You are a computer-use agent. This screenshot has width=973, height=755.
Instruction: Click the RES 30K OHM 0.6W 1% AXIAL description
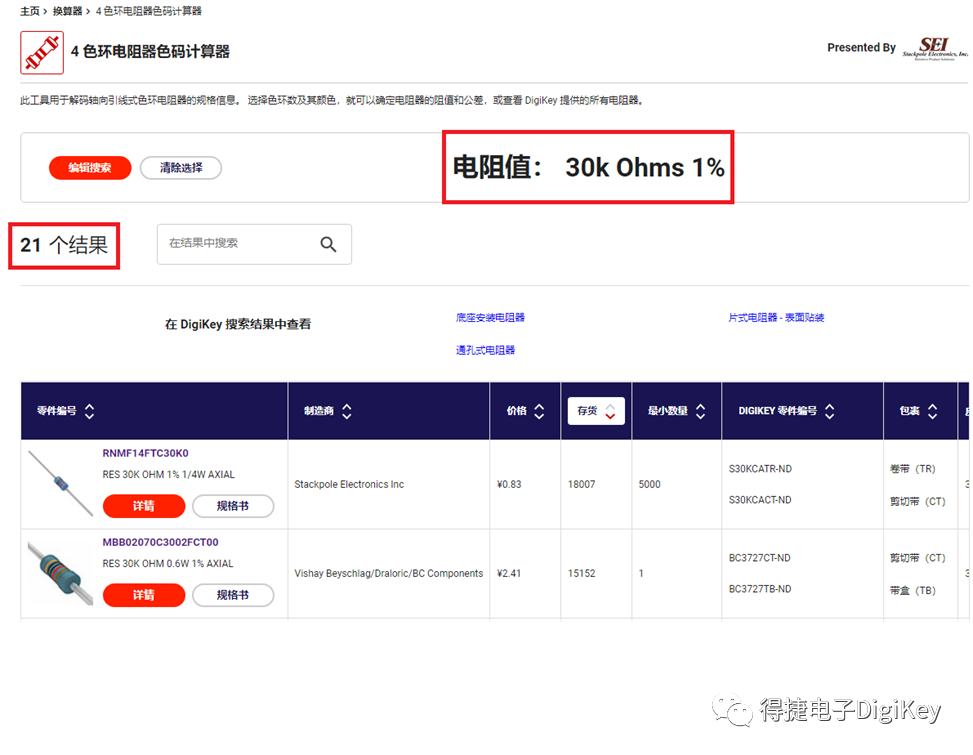168,563
